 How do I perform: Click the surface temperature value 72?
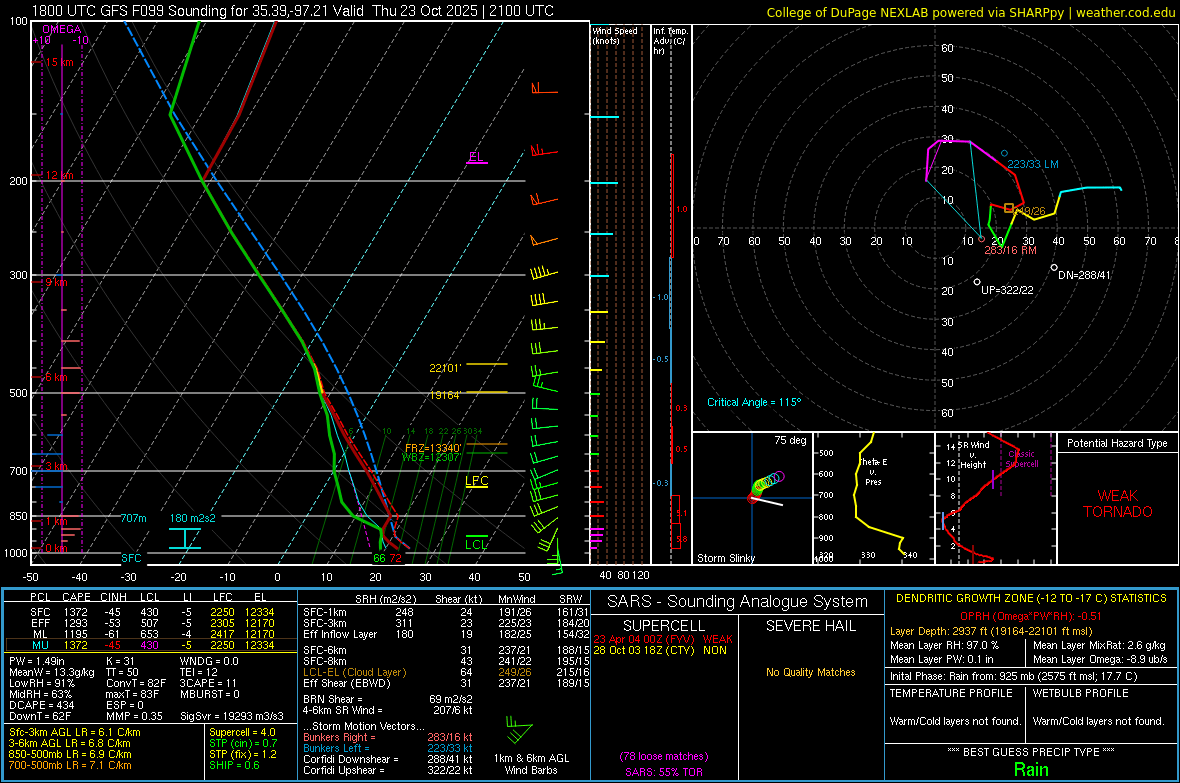click(395, 558)
